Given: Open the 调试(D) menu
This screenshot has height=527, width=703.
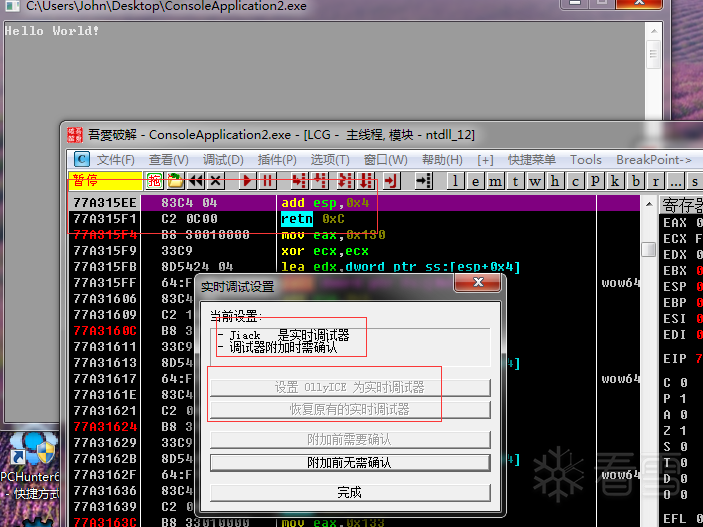Looking at the screenshot, I should pyautogui.click(x=223, y=160).
